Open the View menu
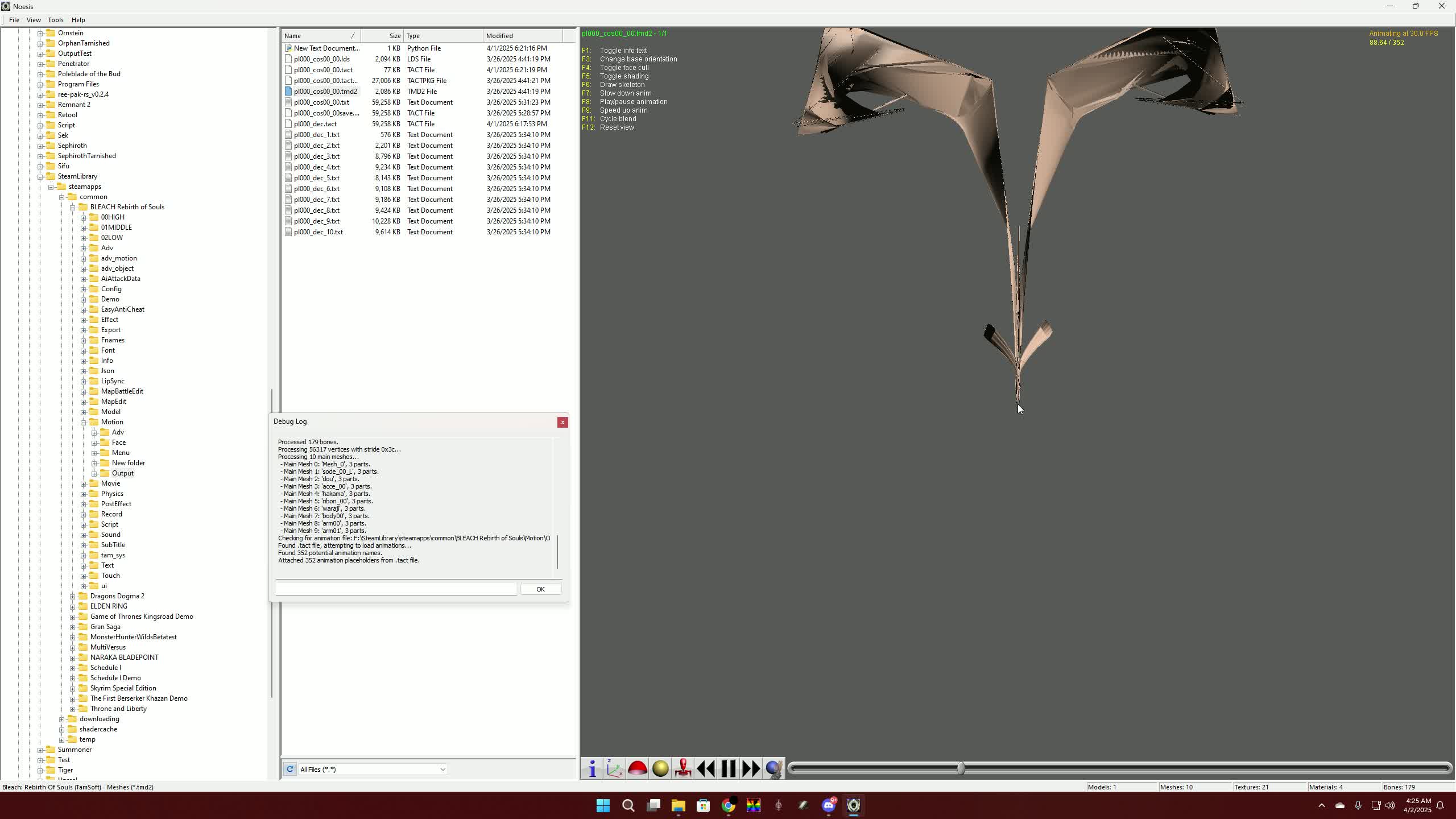 coord(34,20)
